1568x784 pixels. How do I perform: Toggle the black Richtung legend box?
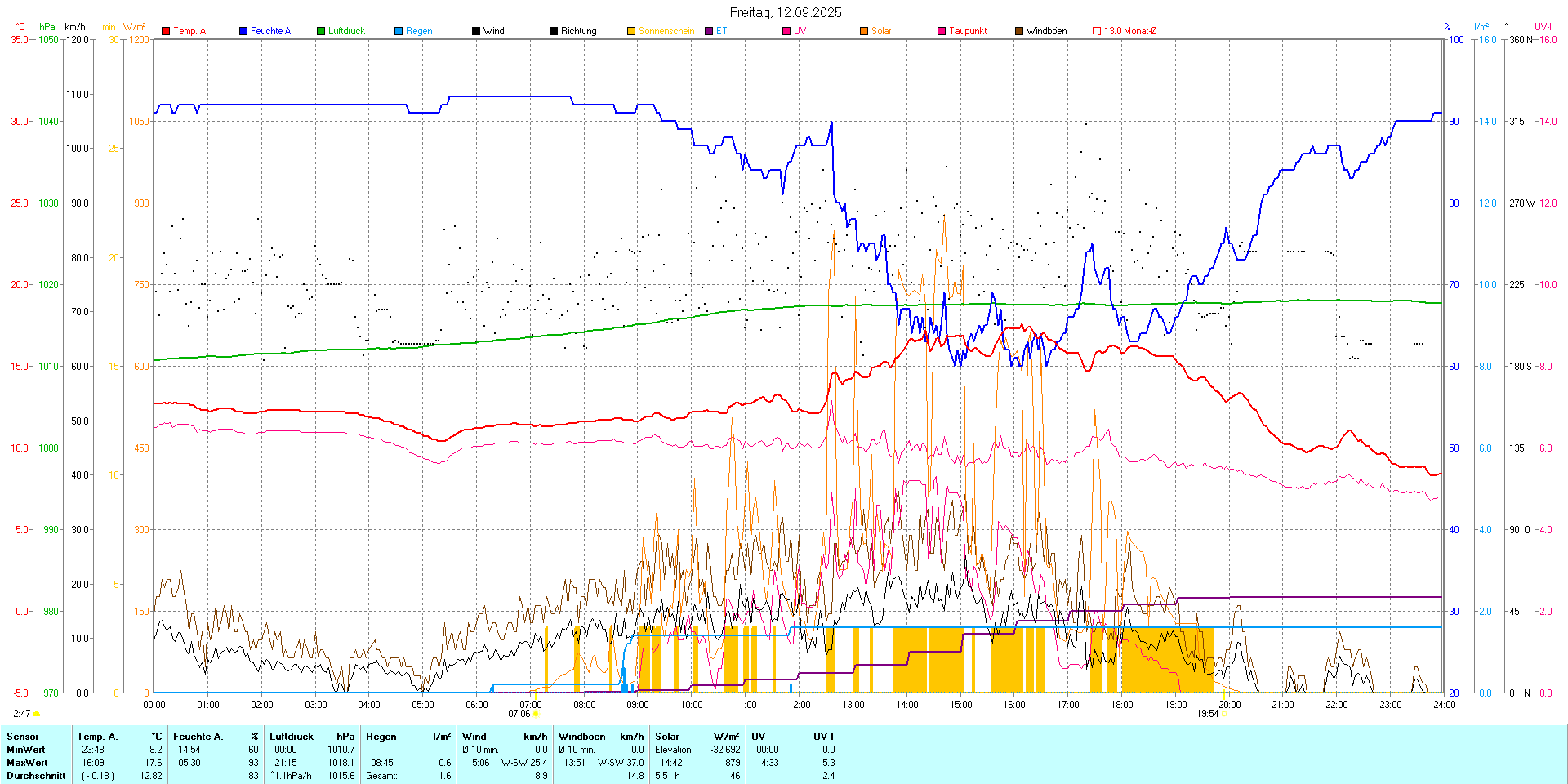[554, 31]
